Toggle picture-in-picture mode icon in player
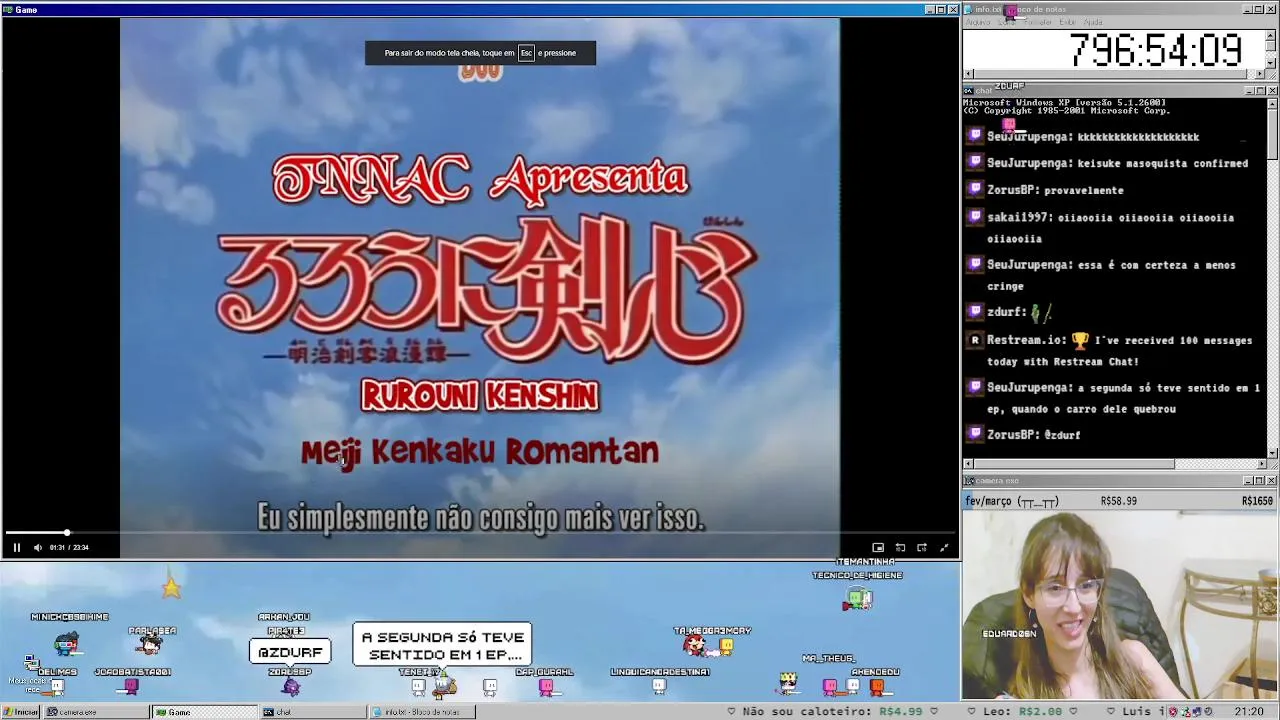 point(878,547)
